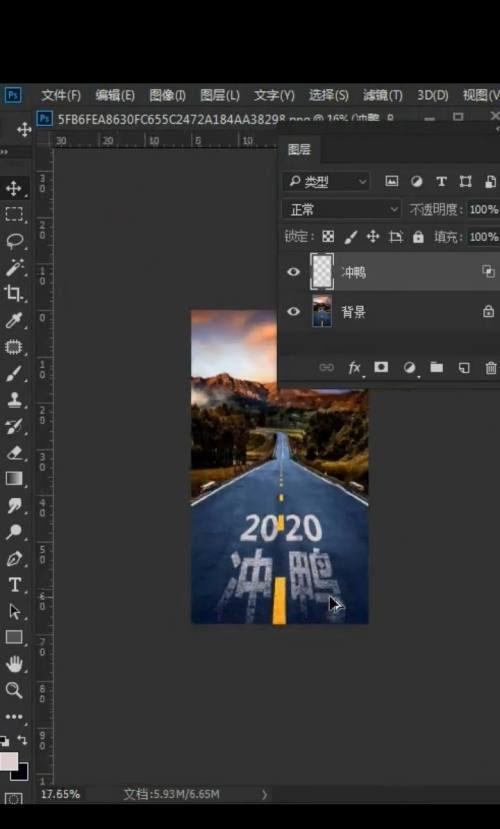Toggle shape layer filter

tap(465, 181)
